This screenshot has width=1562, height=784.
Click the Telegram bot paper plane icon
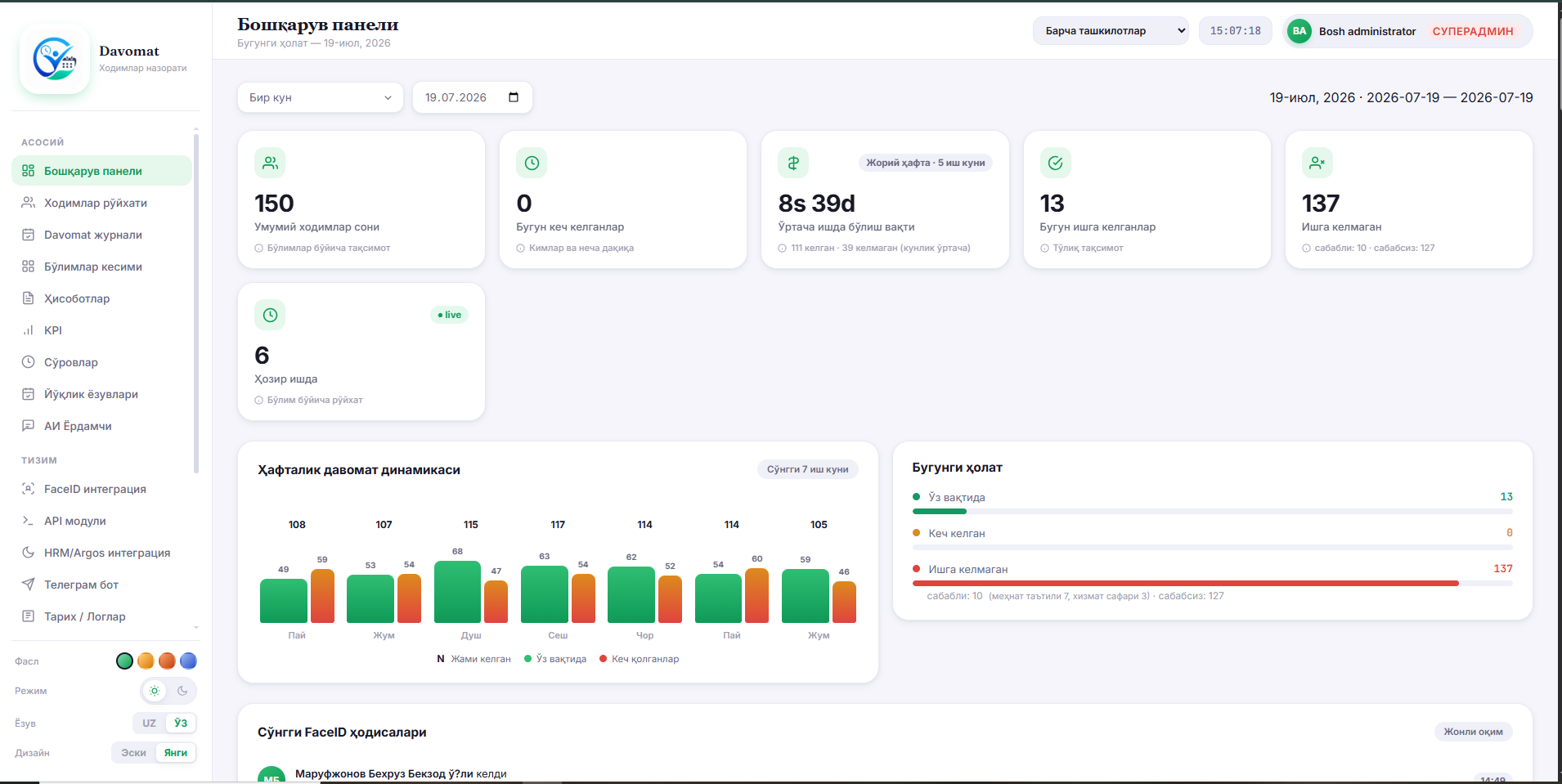(28, 585)
